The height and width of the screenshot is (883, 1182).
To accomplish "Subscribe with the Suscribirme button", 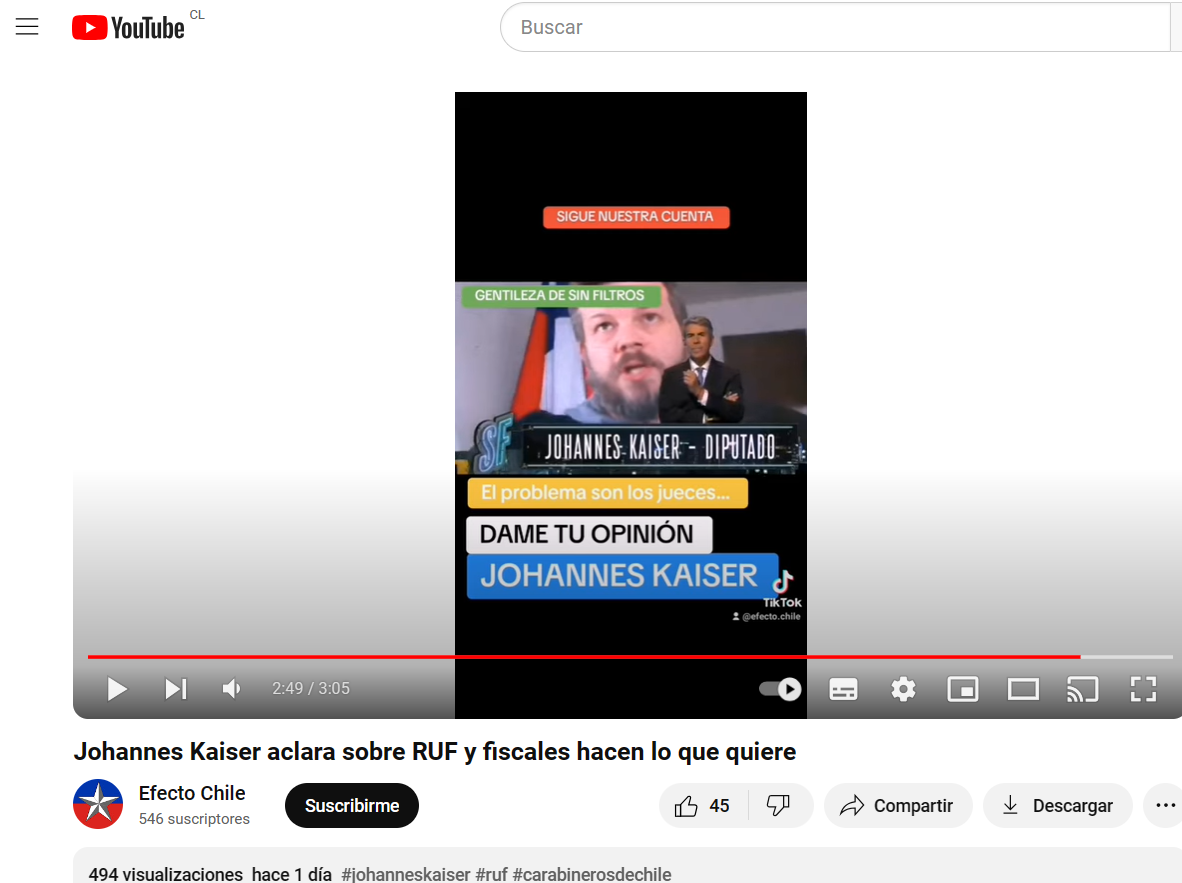I will point(352,805).
